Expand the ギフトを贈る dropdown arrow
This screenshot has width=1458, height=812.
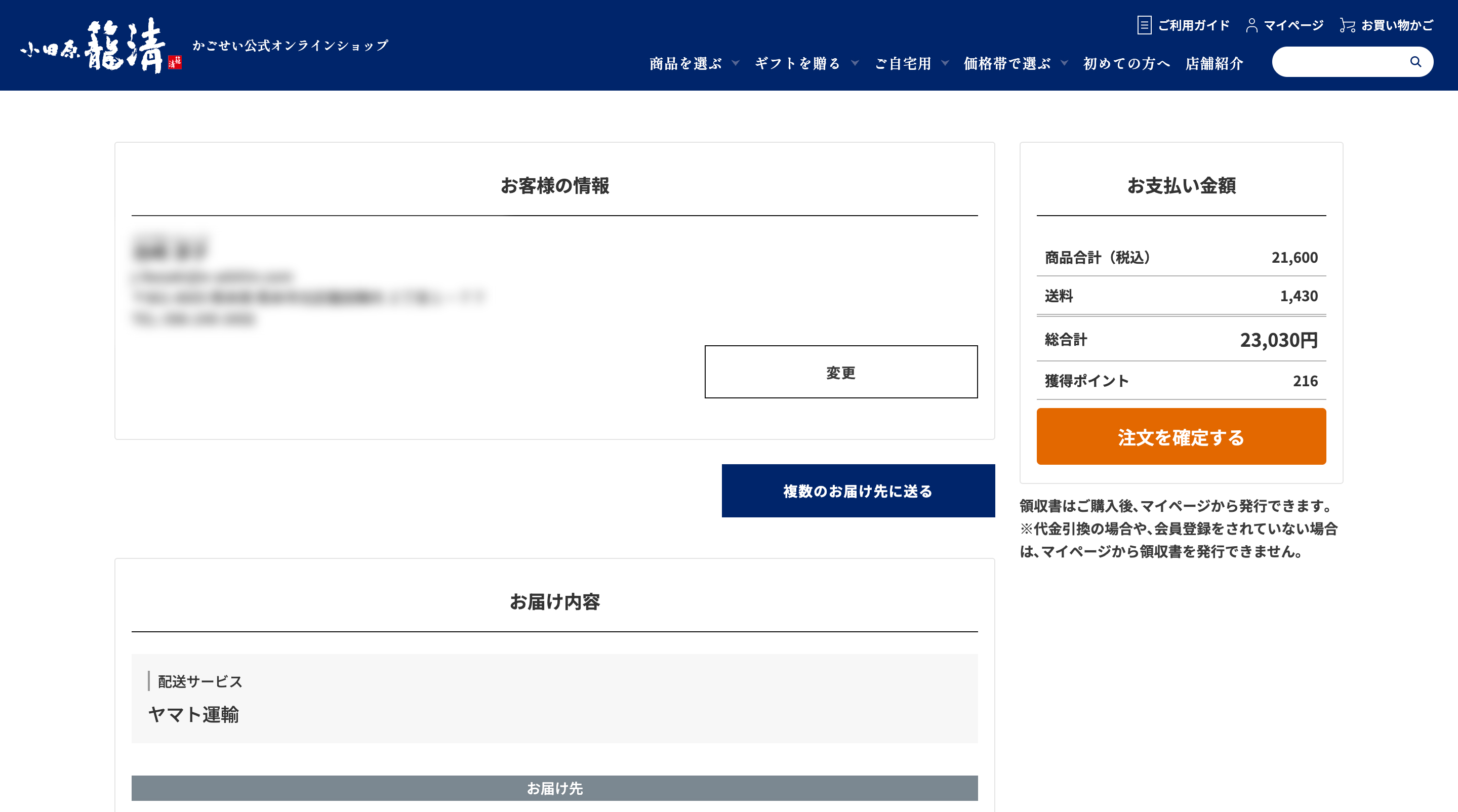[855, 63]
